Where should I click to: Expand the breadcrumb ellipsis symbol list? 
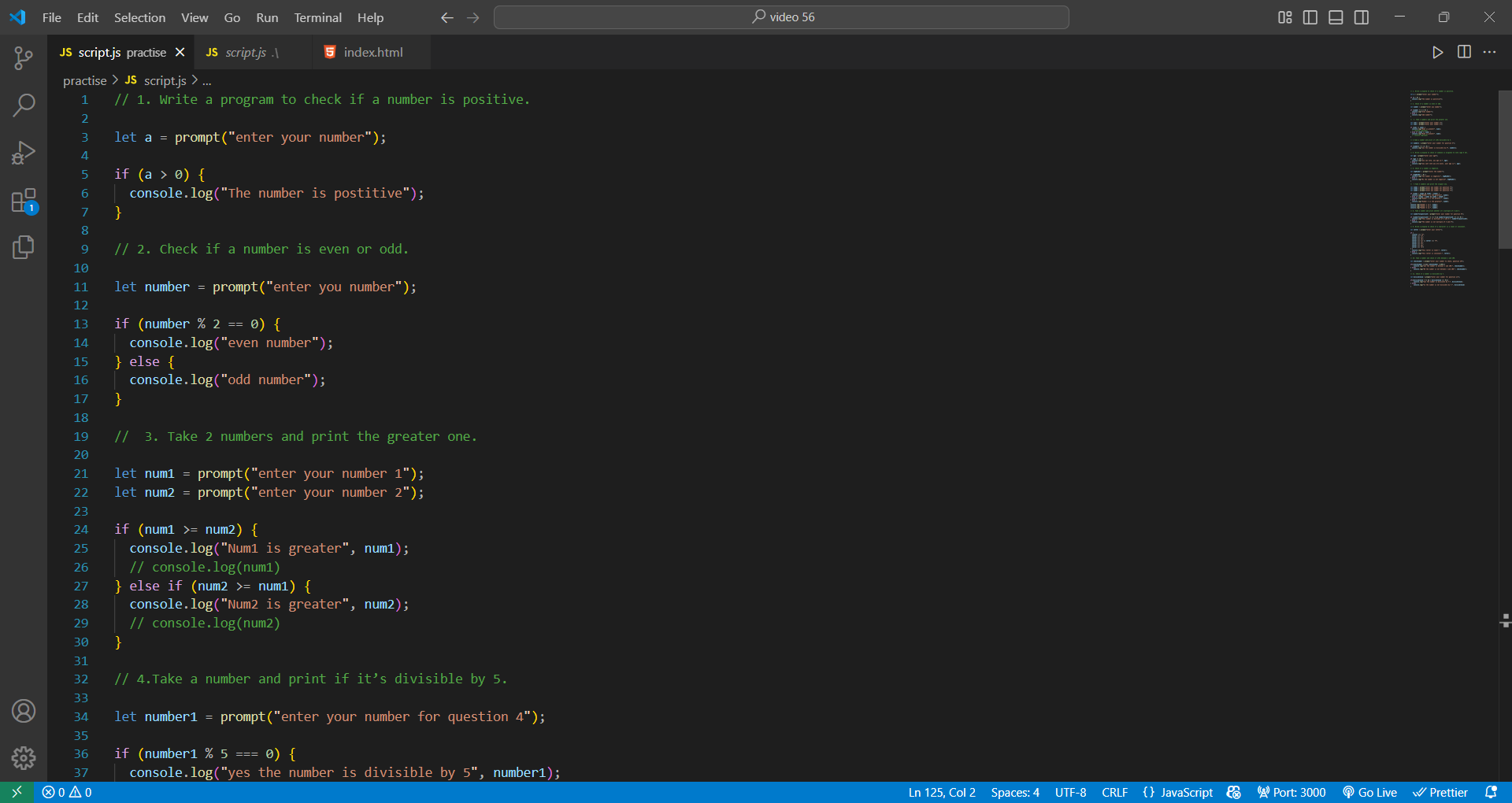(x=207, y=80)
